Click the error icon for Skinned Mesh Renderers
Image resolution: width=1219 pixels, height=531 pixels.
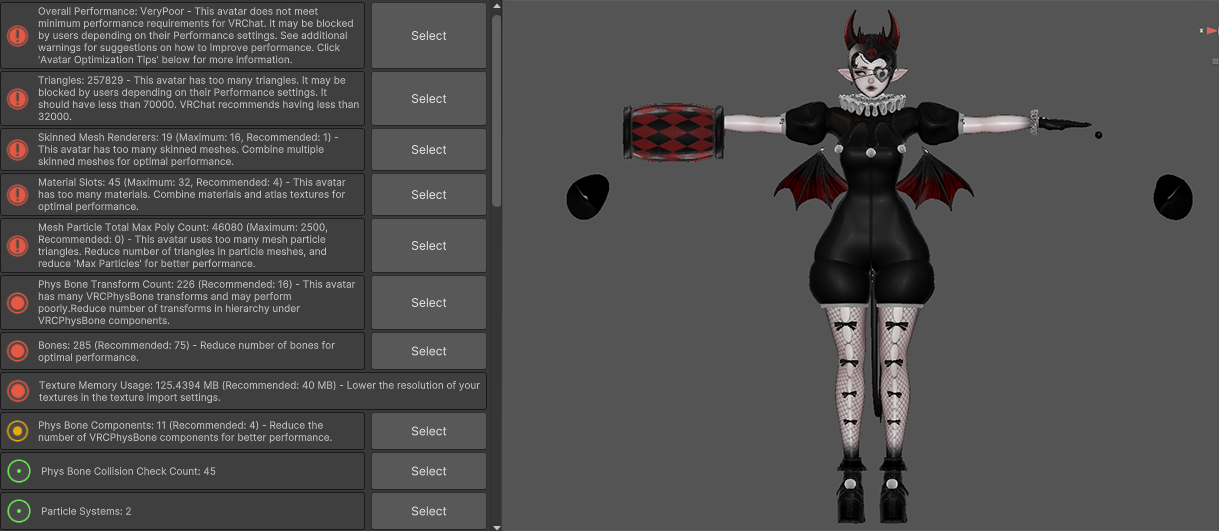pyautogui.click(x=17, y=150)
